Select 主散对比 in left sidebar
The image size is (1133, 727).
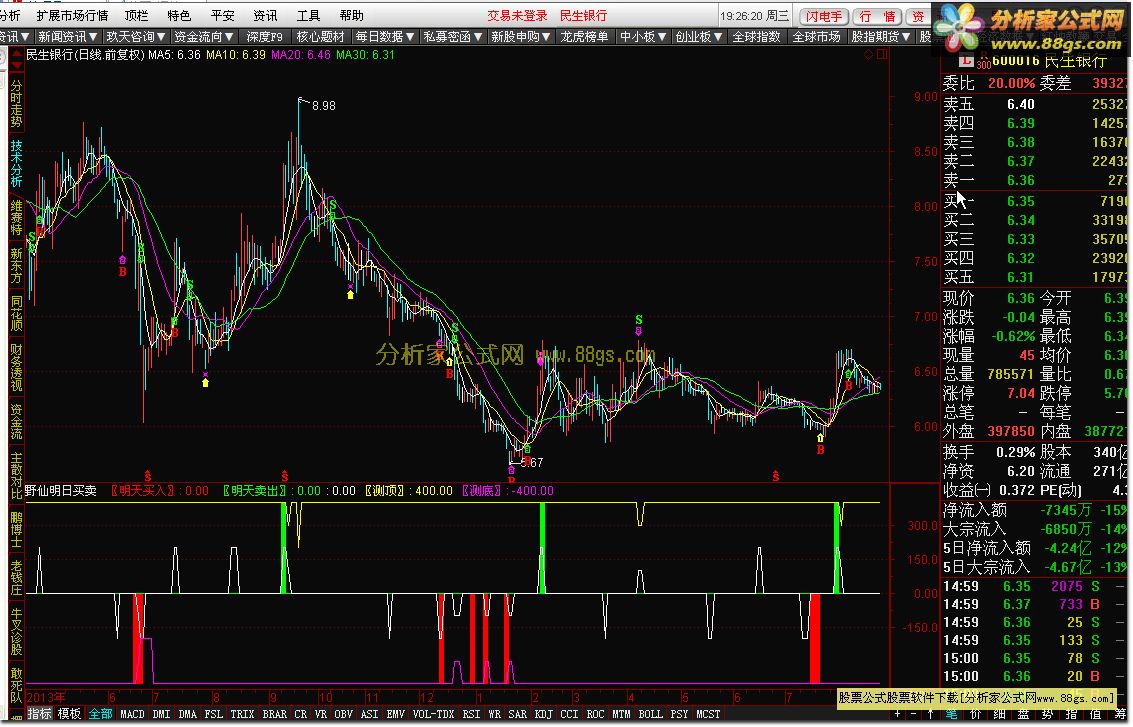tap(16, 476)
